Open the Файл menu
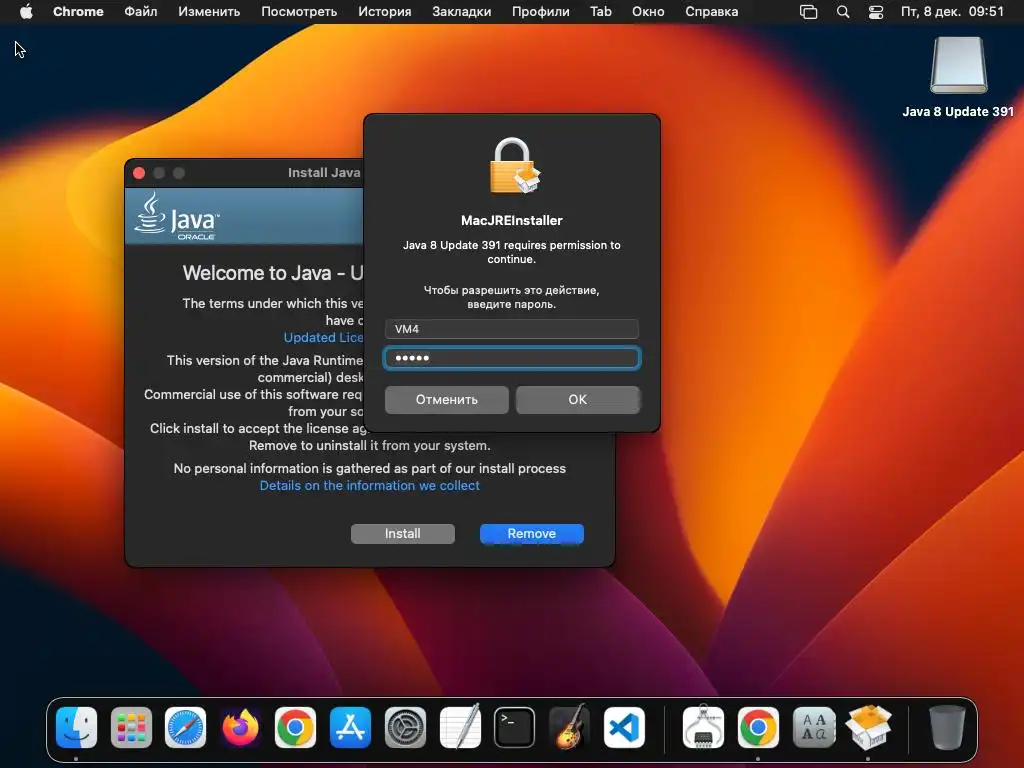 coord(140,12)
